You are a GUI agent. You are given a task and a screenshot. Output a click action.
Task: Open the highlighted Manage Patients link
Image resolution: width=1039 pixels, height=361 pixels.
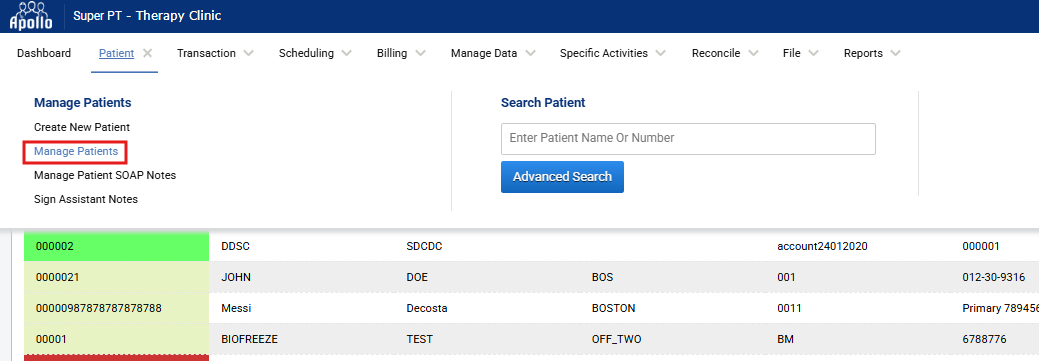pos(76,152)
